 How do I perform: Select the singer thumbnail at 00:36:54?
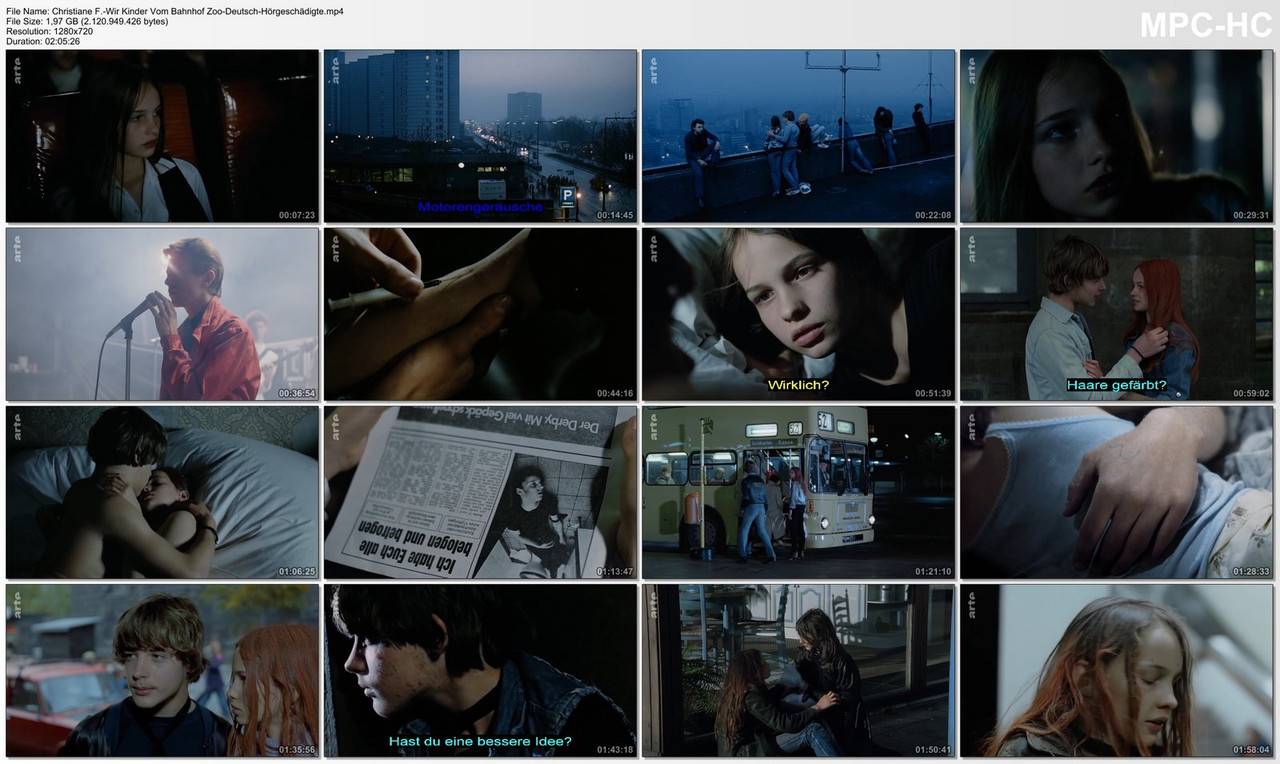pos(162,314)
